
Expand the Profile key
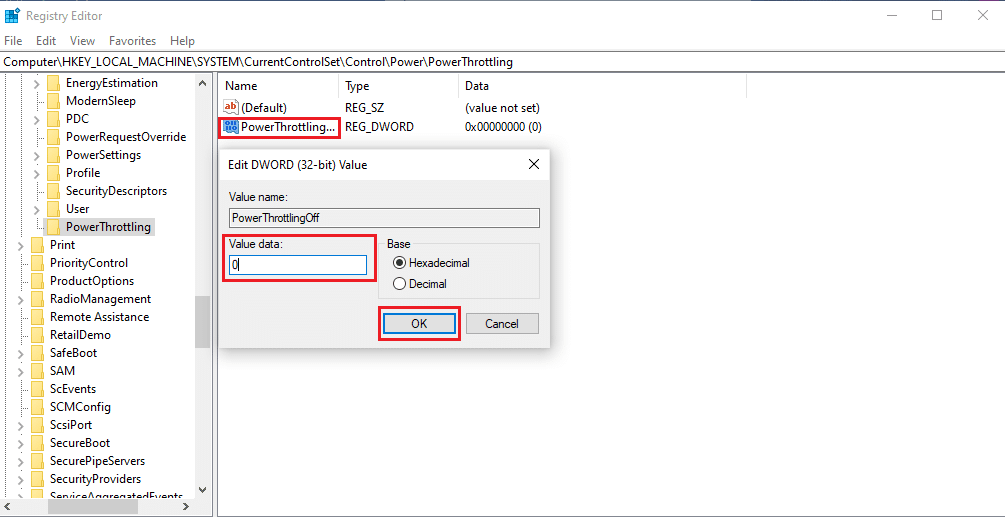[36, 173]
